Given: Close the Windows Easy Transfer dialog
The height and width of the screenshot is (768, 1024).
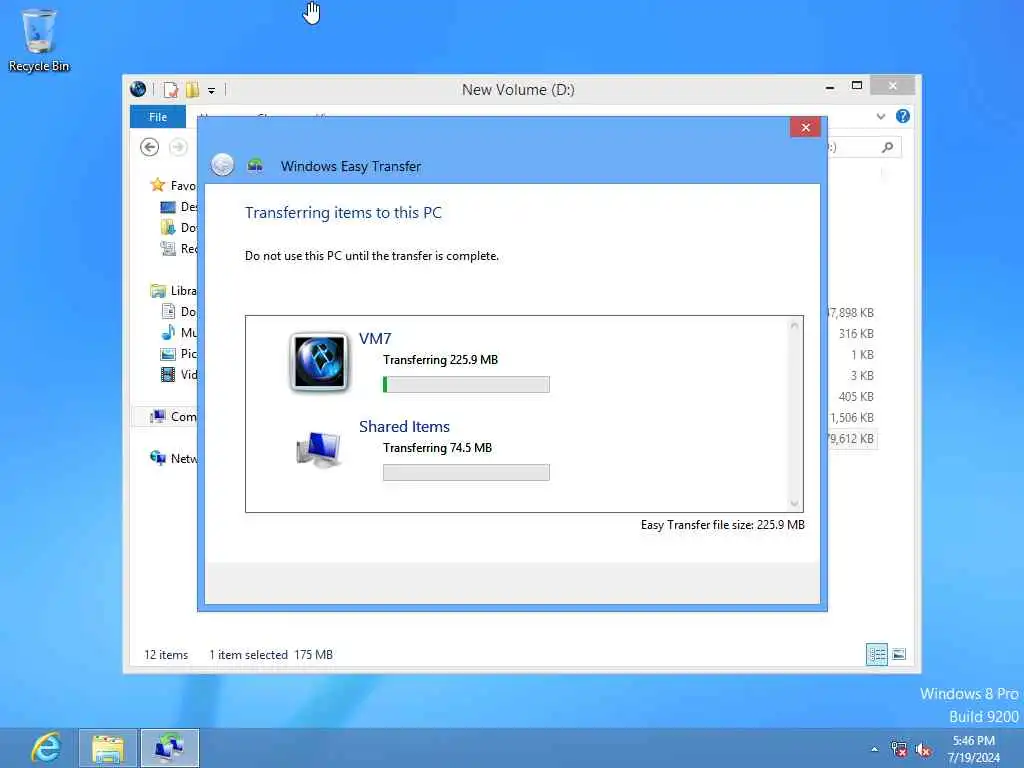Looking at the screenshot, I should click(805, 127).
